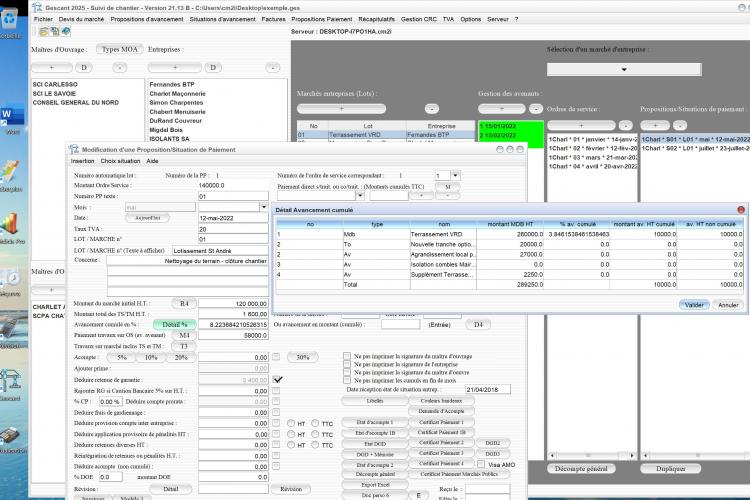
Task: Click the third toolbar icon with blue globe
Action: (66, 32)
